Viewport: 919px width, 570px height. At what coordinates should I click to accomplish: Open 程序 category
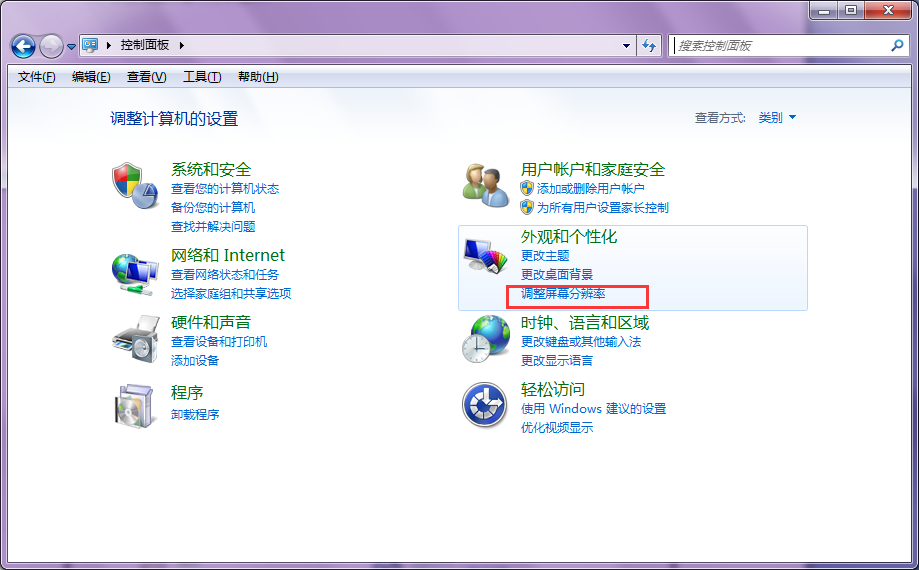point(187,392)
